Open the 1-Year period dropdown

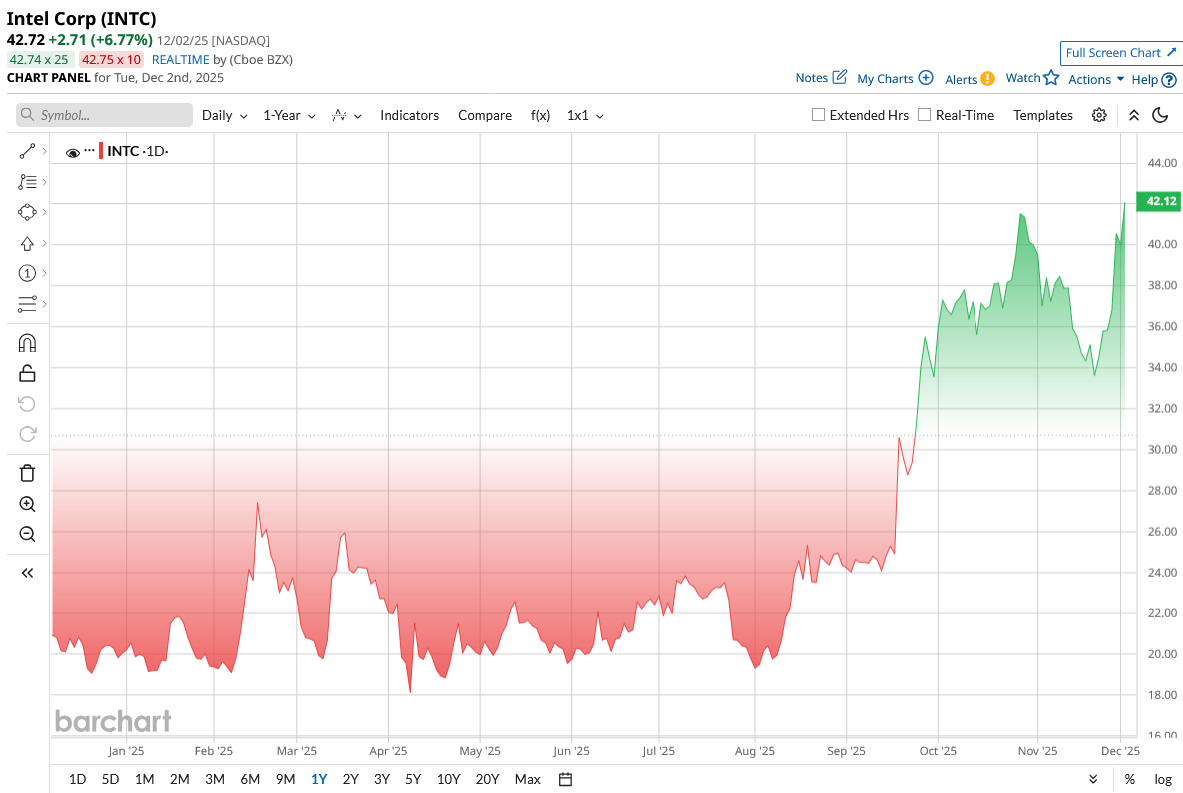289,115
